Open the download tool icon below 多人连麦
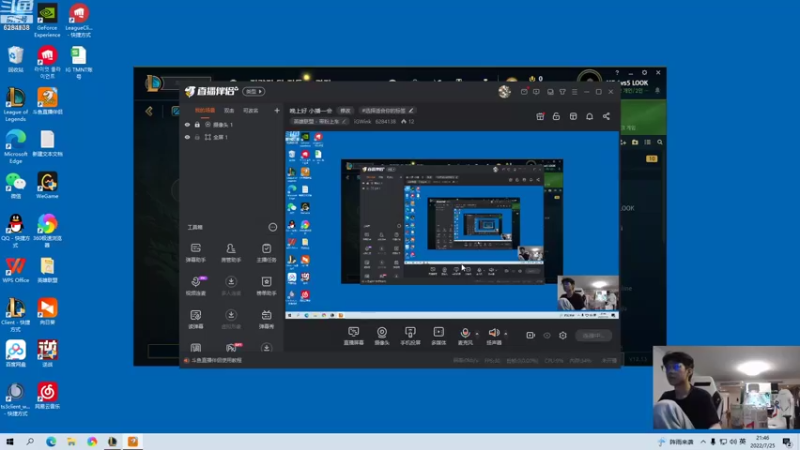Screen dimensions: 800x450 click(x=231, y=319)
